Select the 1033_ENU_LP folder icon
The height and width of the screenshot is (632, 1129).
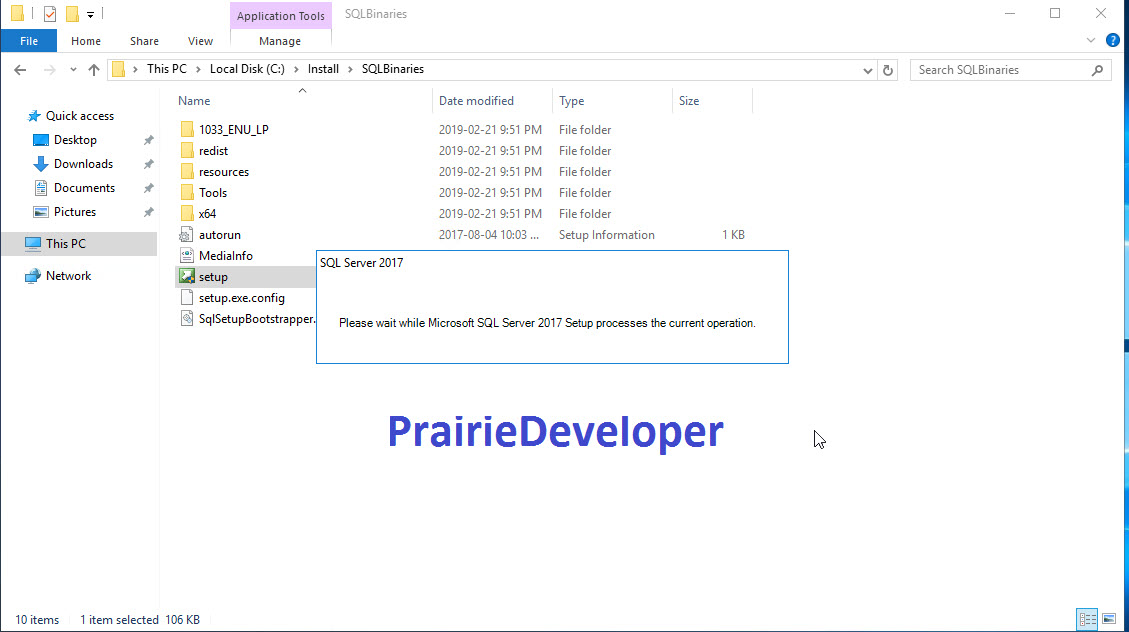pyautogui.click(x=187, y=130)
